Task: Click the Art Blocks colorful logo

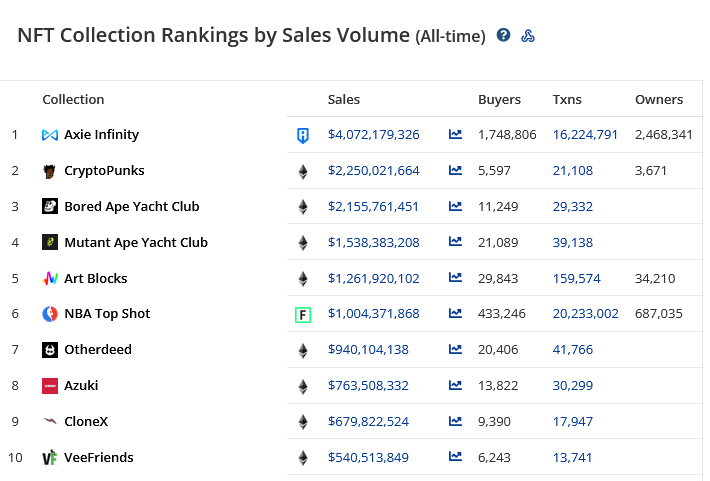Action: tap(50, 278)
